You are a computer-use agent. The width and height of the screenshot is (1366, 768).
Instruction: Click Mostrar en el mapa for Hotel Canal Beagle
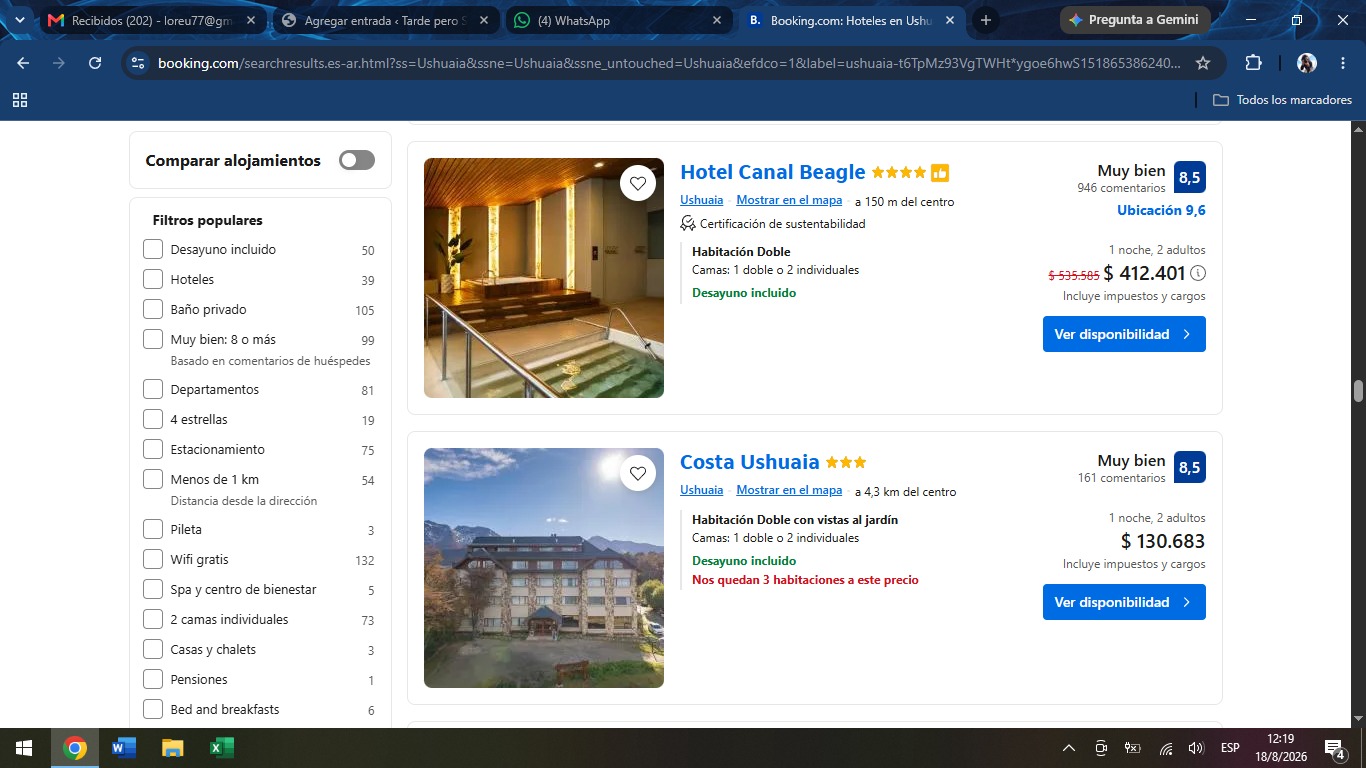(x=789, y=200)
